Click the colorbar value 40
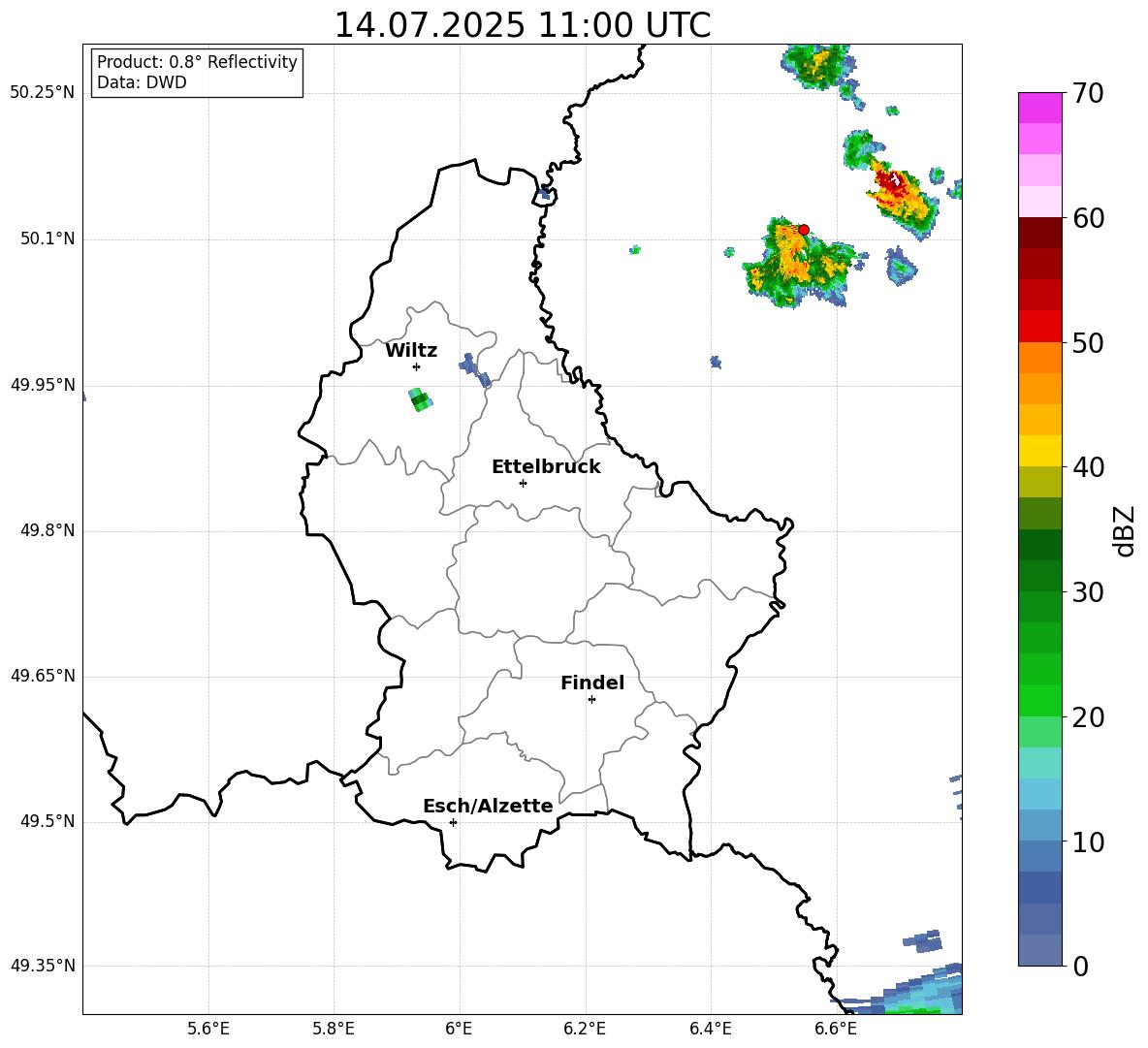The width and height of the screenshot is (1148, 1048). click(1088, 467)
